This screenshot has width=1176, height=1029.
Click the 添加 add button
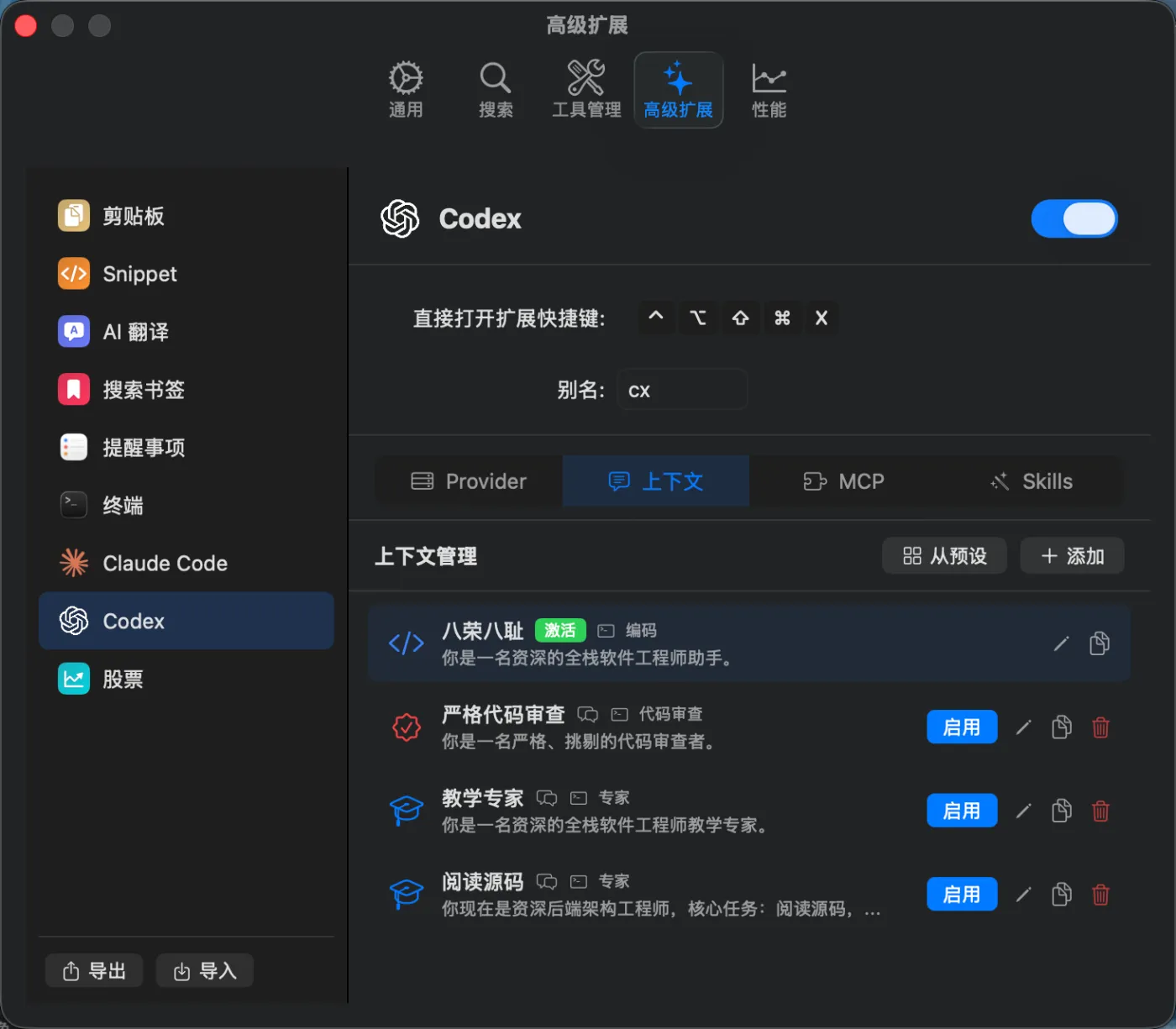(x=1072, y=556)
